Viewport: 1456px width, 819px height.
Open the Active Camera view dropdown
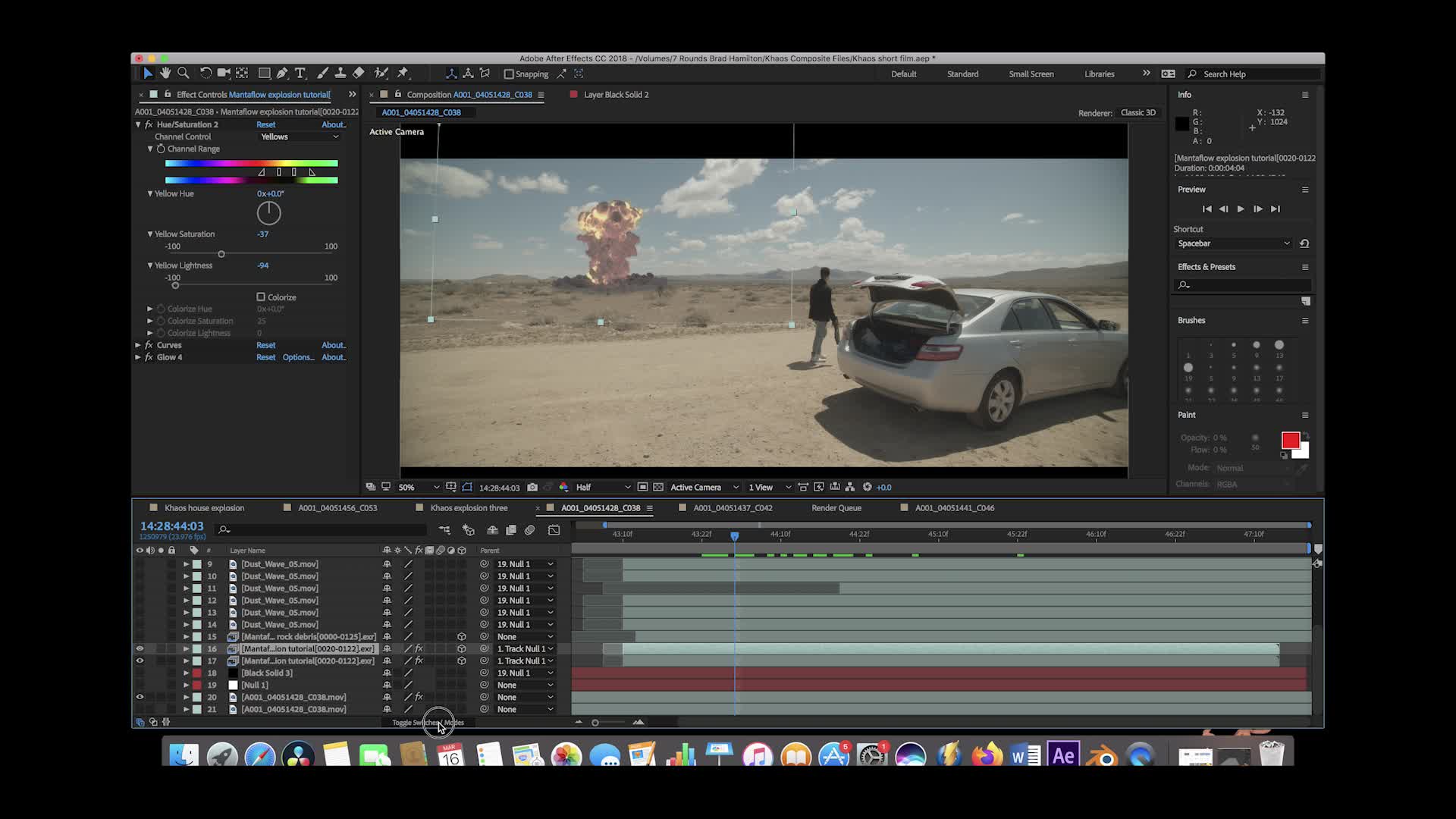tap(703, 487)
